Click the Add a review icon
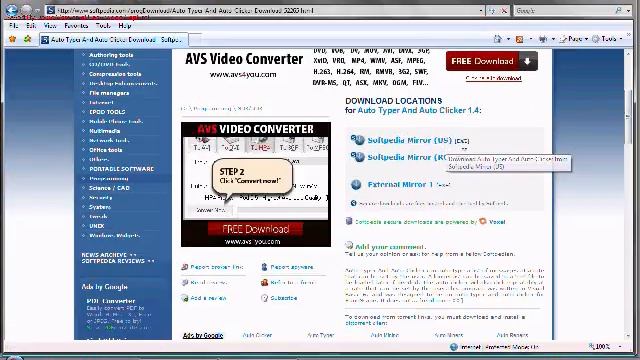The height and width of the screenshot is (360, 640). [x=184, y=298]
